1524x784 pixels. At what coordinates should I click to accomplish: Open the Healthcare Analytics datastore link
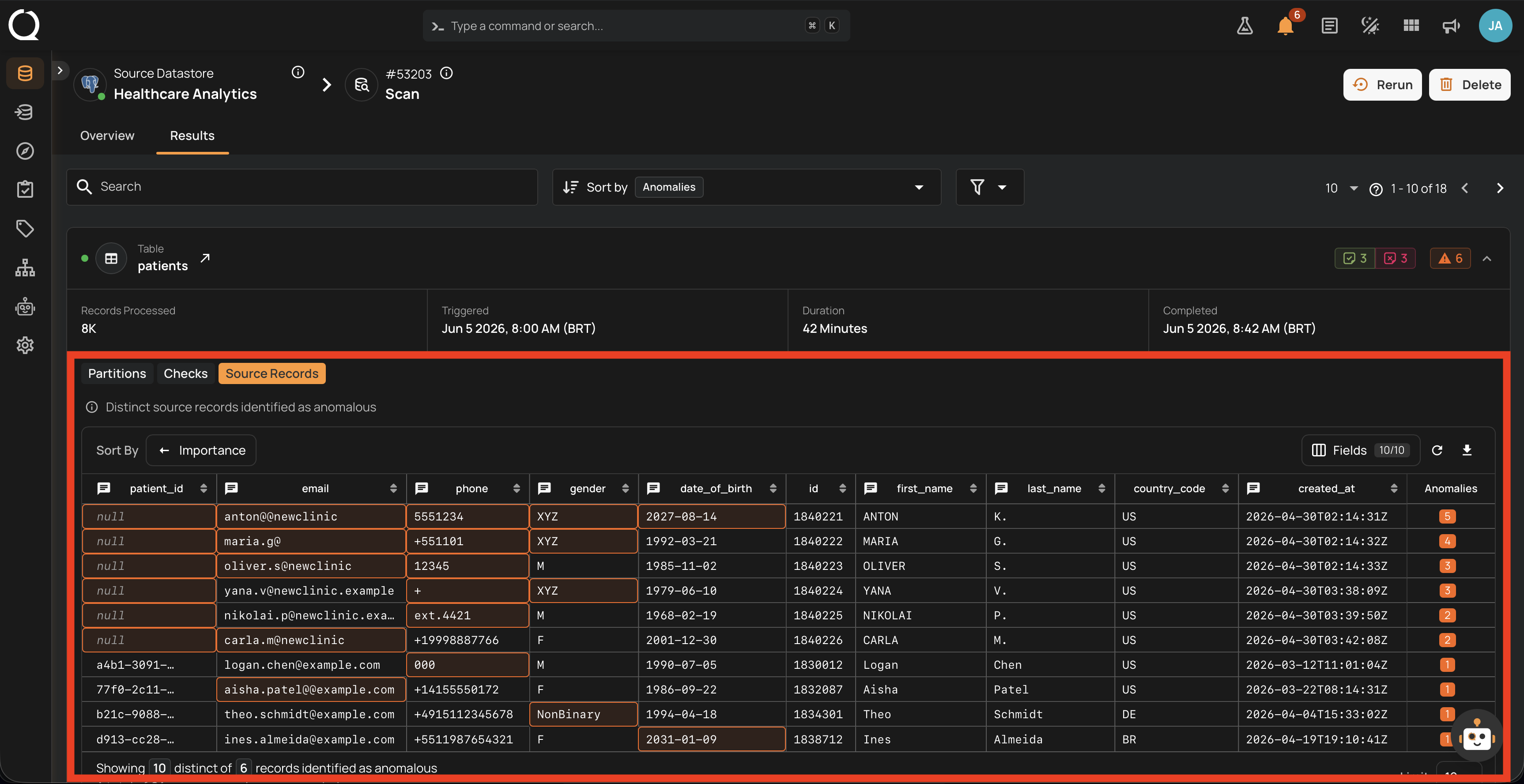185,94
